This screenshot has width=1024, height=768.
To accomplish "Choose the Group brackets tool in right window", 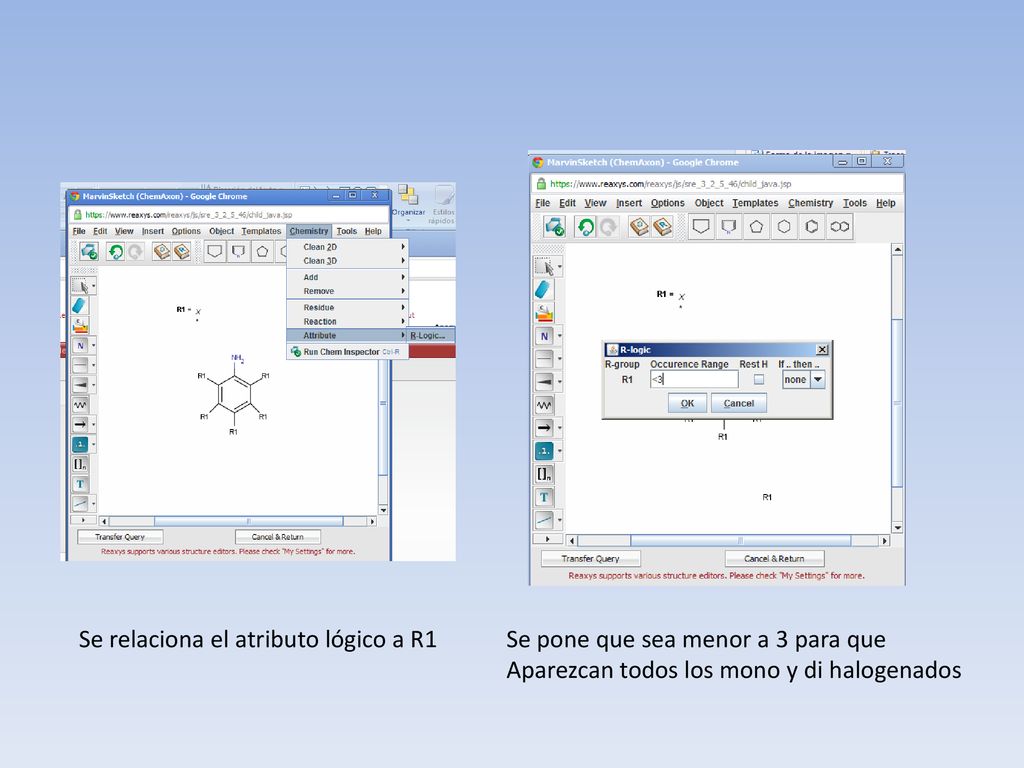I will pyautogui.click(x=543, y=474).
